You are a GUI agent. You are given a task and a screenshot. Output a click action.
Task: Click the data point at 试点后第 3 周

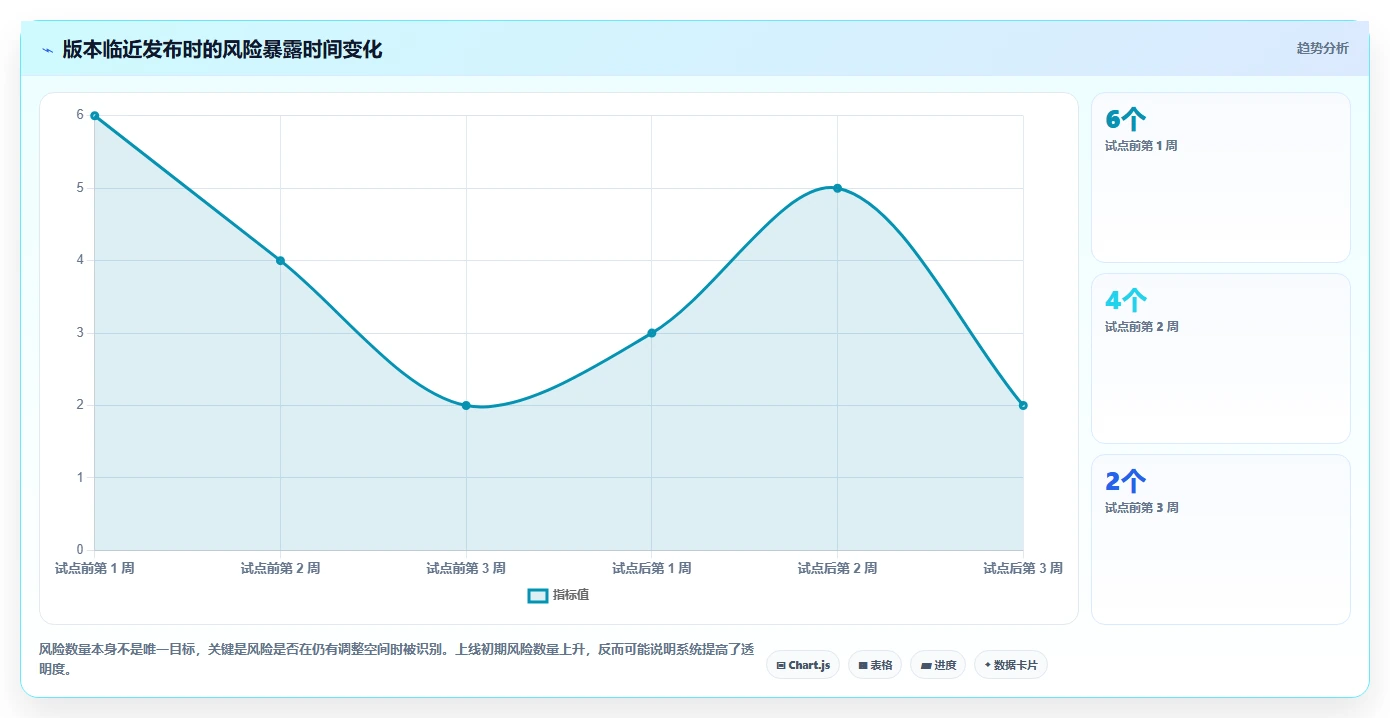(1023, 405)
